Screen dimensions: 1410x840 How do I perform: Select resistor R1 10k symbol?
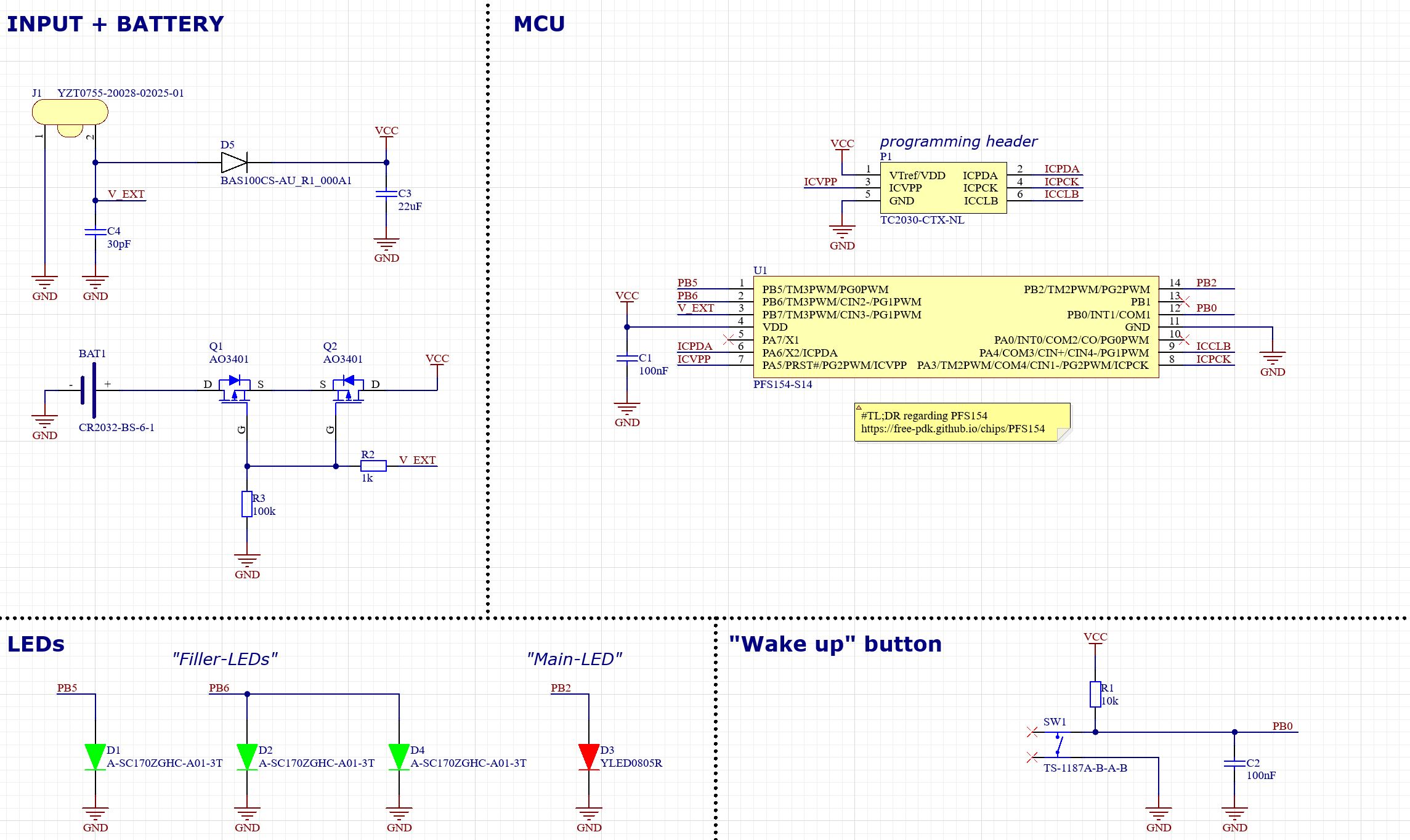click(x=1095, y=694)
